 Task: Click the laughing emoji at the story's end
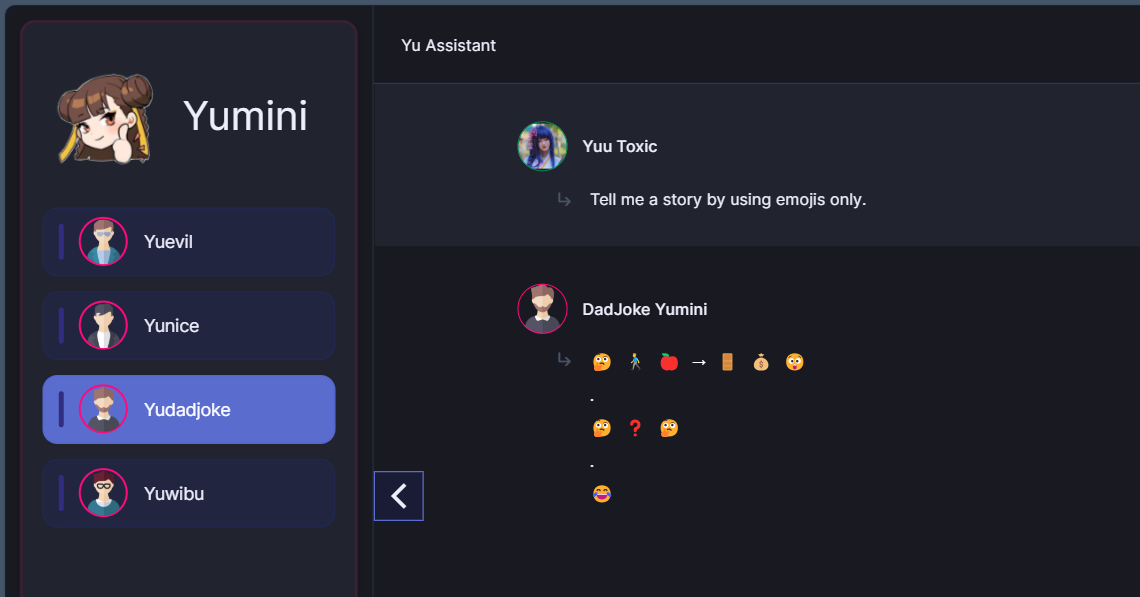[x=601, y=494]
